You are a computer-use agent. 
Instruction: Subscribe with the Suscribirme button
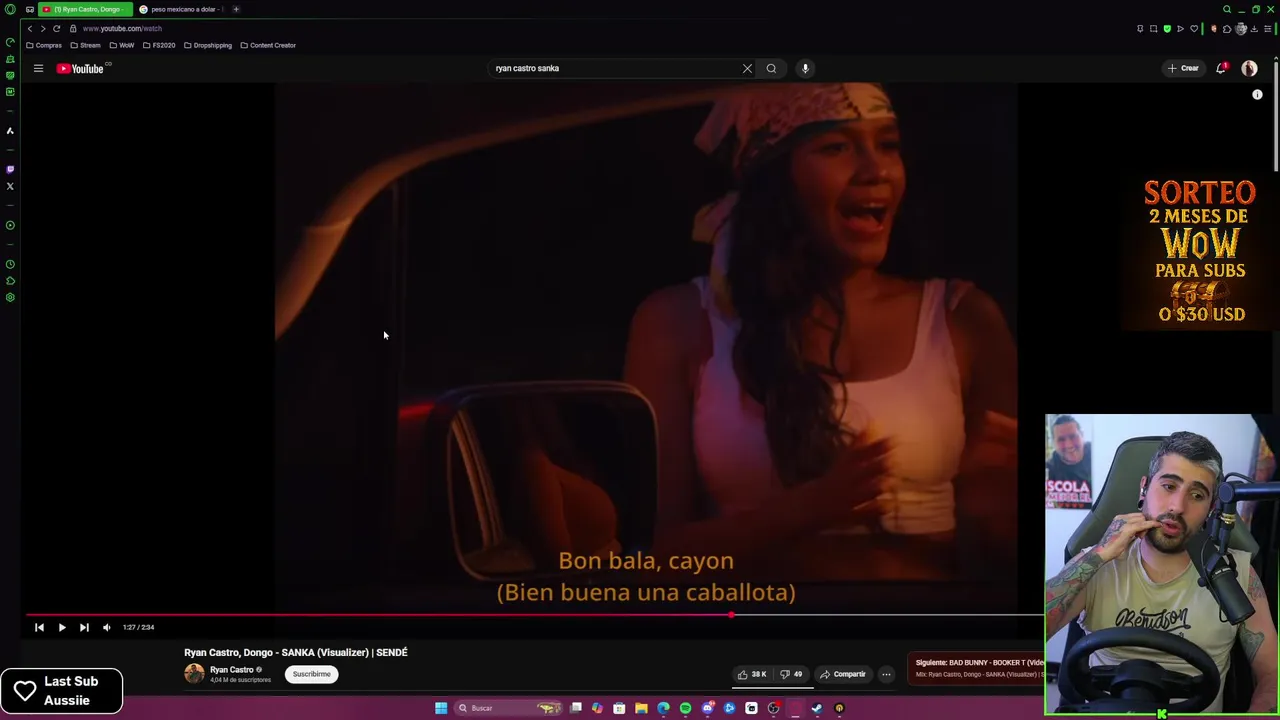pos(311,674)
